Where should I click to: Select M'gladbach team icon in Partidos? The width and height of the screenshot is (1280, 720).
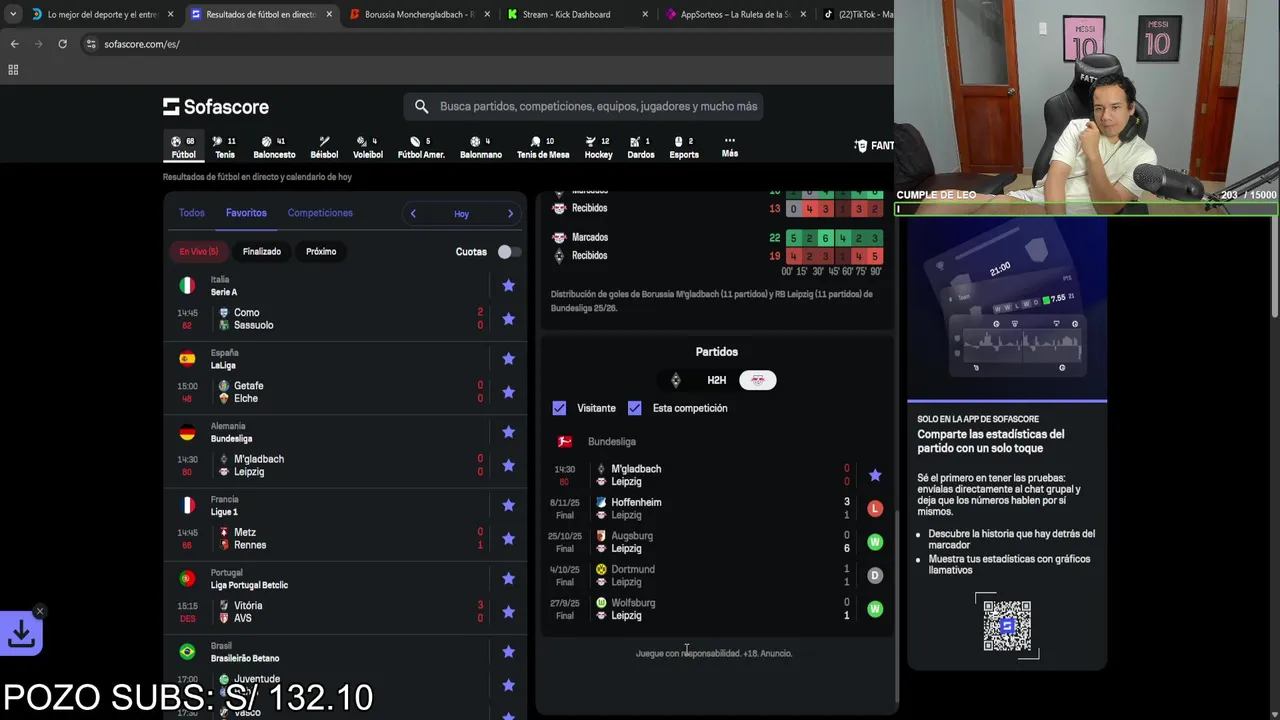click(x=676, y=380)
